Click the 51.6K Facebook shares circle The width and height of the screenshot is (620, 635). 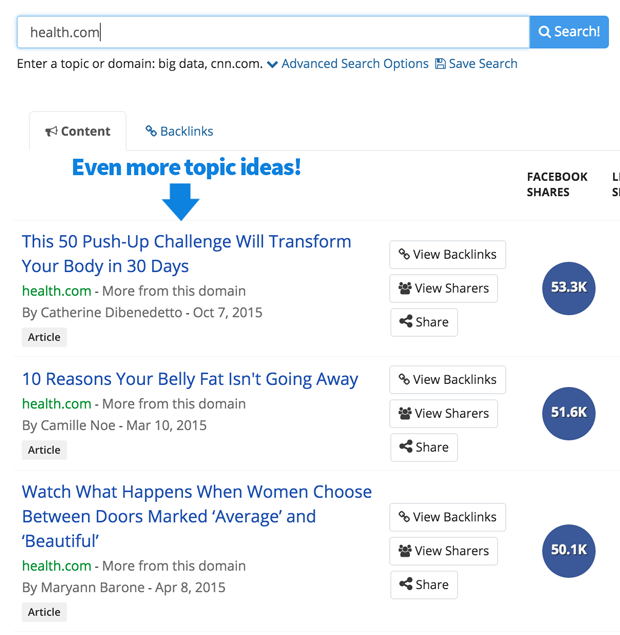point(569,413)
